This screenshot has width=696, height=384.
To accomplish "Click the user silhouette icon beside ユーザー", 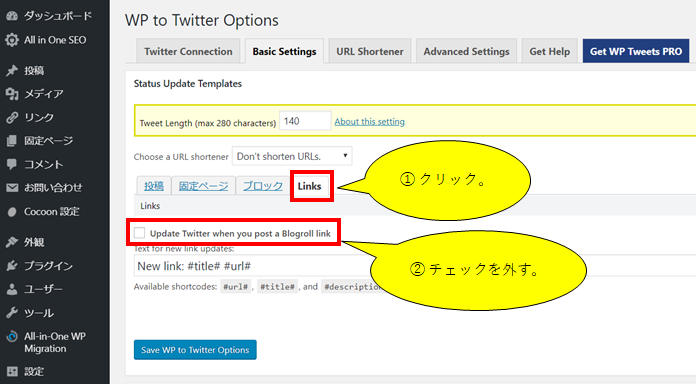I will 12,289.
